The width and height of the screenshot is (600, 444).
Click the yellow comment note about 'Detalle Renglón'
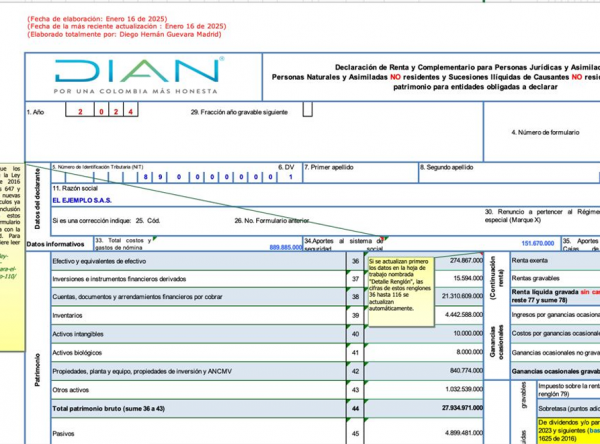[401, 292]
